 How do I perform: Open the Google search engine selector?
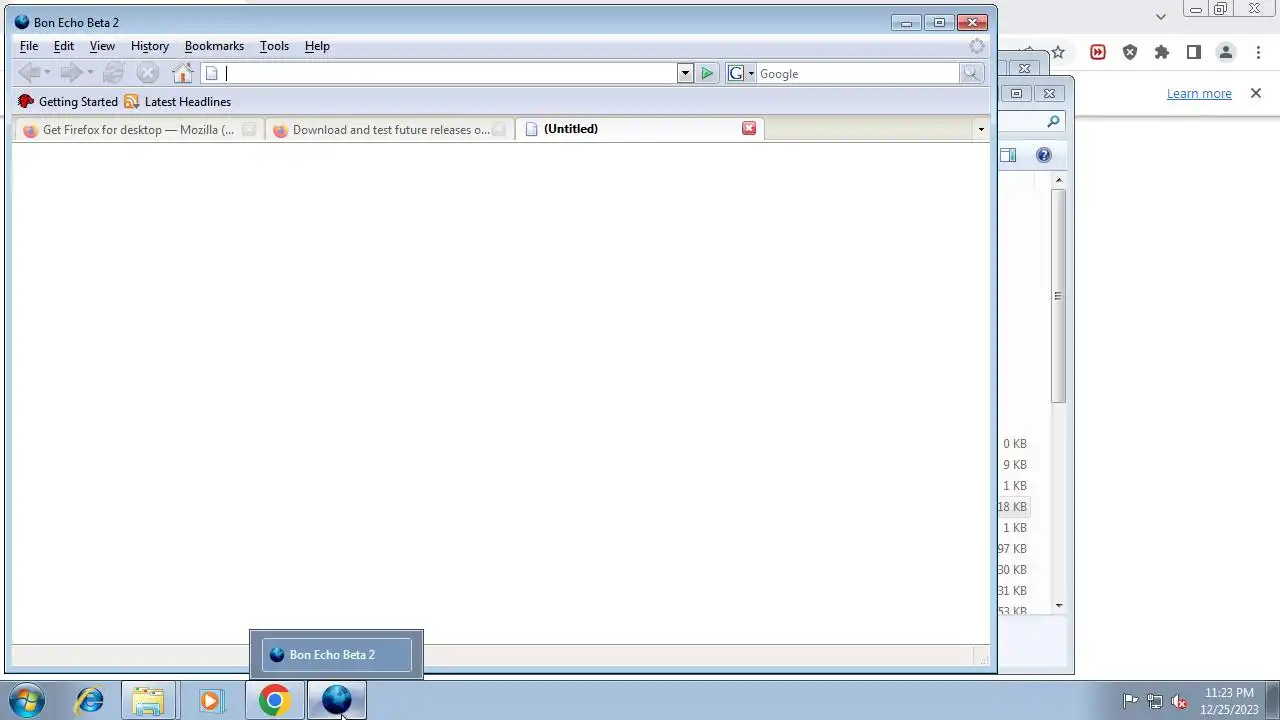click(741, 73)
